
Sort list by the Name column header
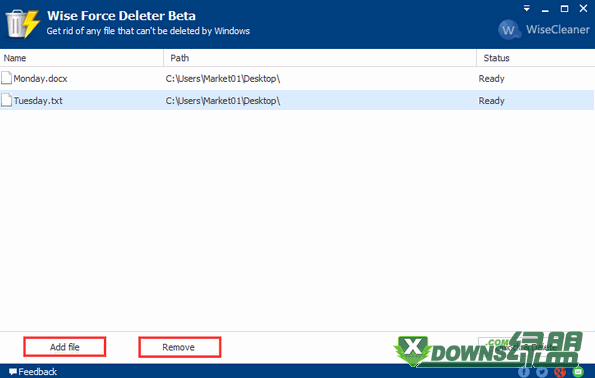pos(82,58)
